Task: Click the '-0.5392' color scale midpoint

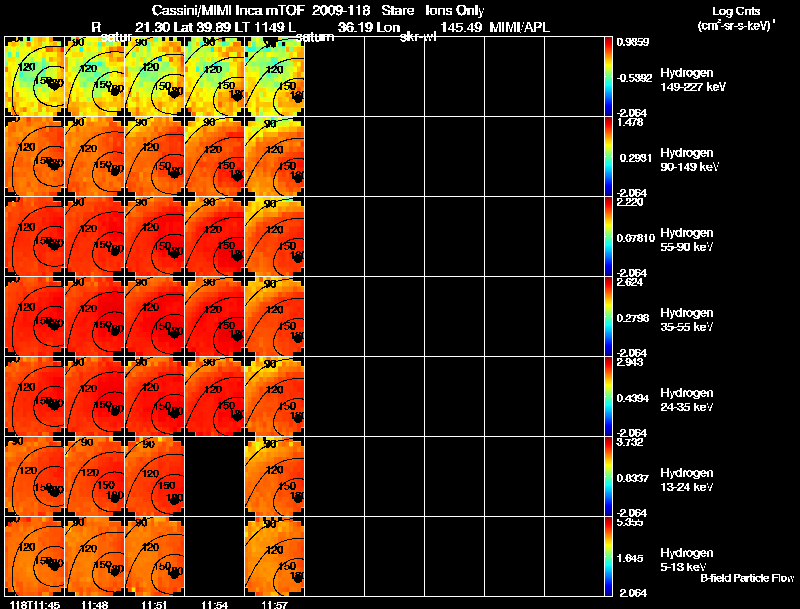Action: click(x=634, y=78)
